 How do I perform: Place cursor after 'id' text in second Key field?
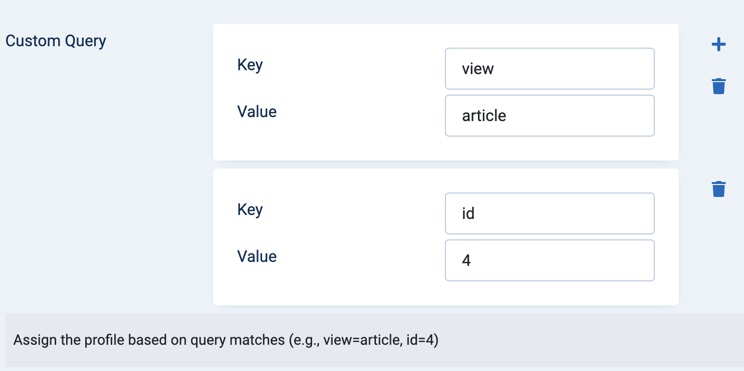click(476, 214)
